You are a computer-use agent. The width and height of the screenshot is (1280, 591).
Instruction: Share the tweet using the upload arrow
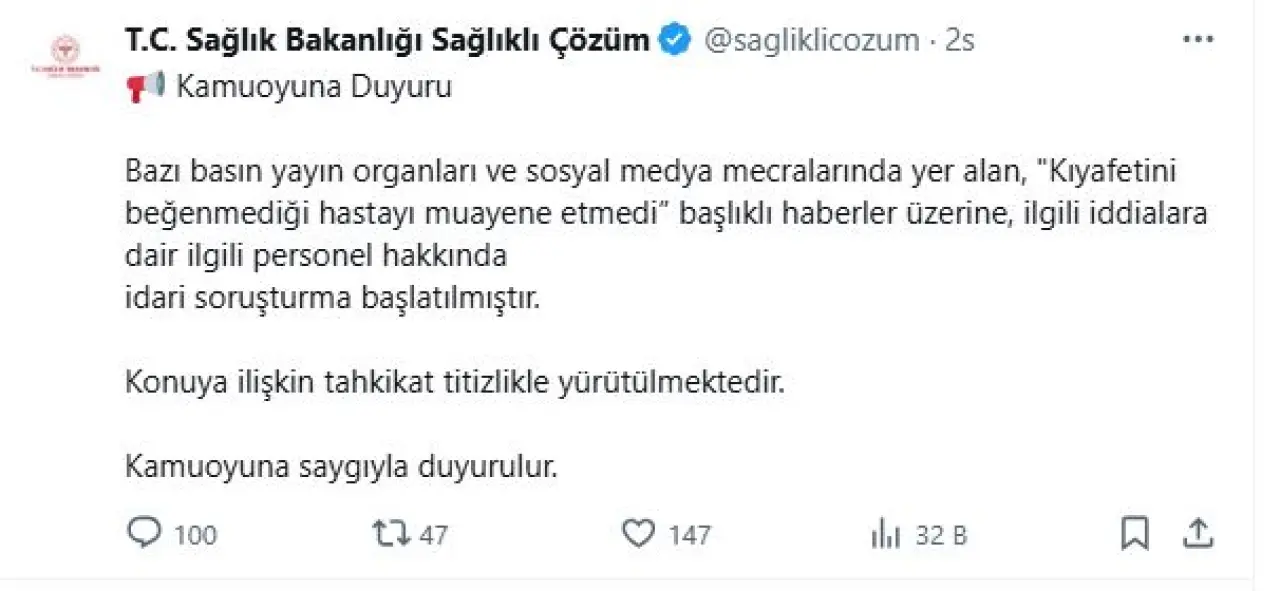tap(1197, 533)
